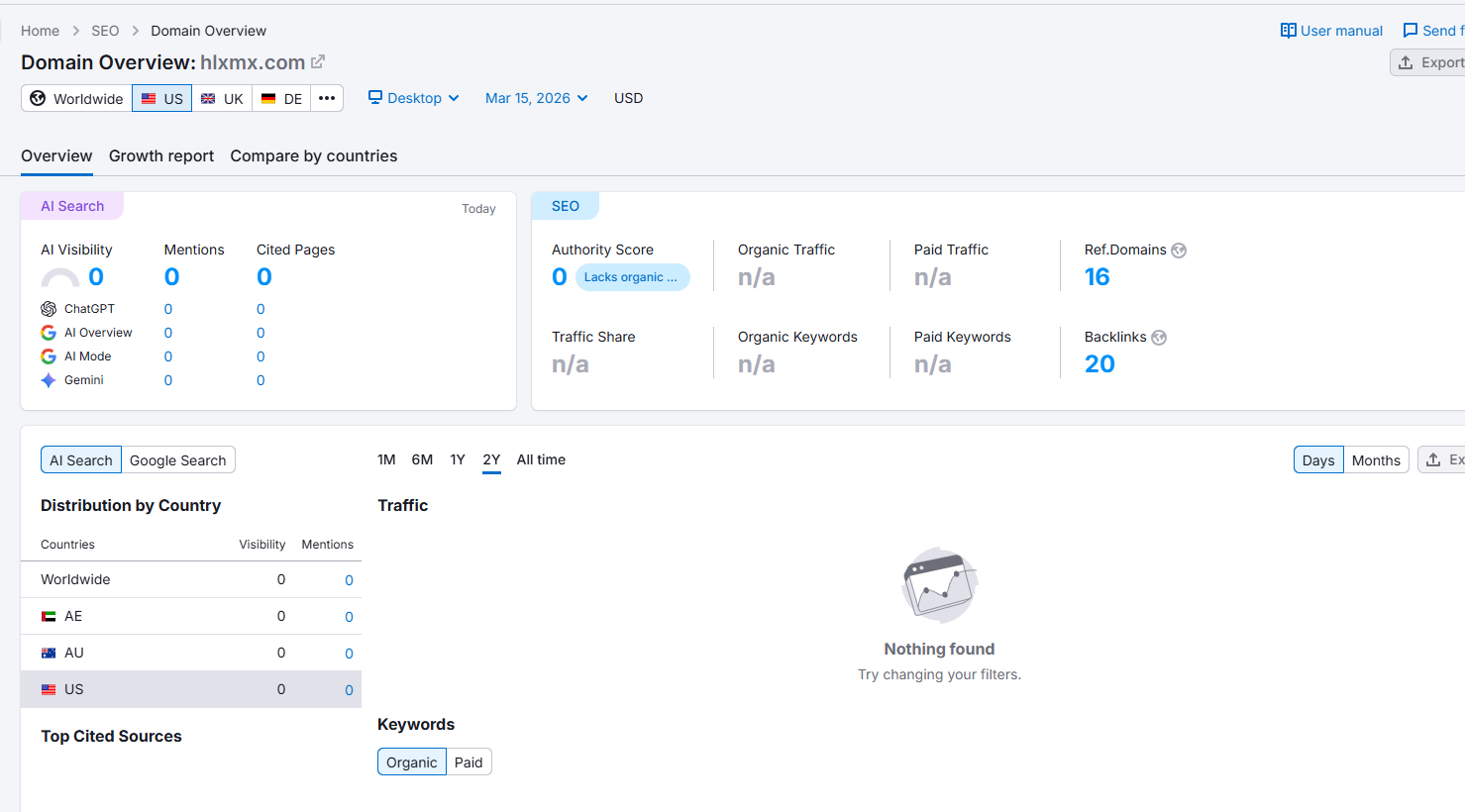This screenshot has width=1465, height=812.
Task: Open external link icon beside hlxmx.com
Action: pos(318,61)
